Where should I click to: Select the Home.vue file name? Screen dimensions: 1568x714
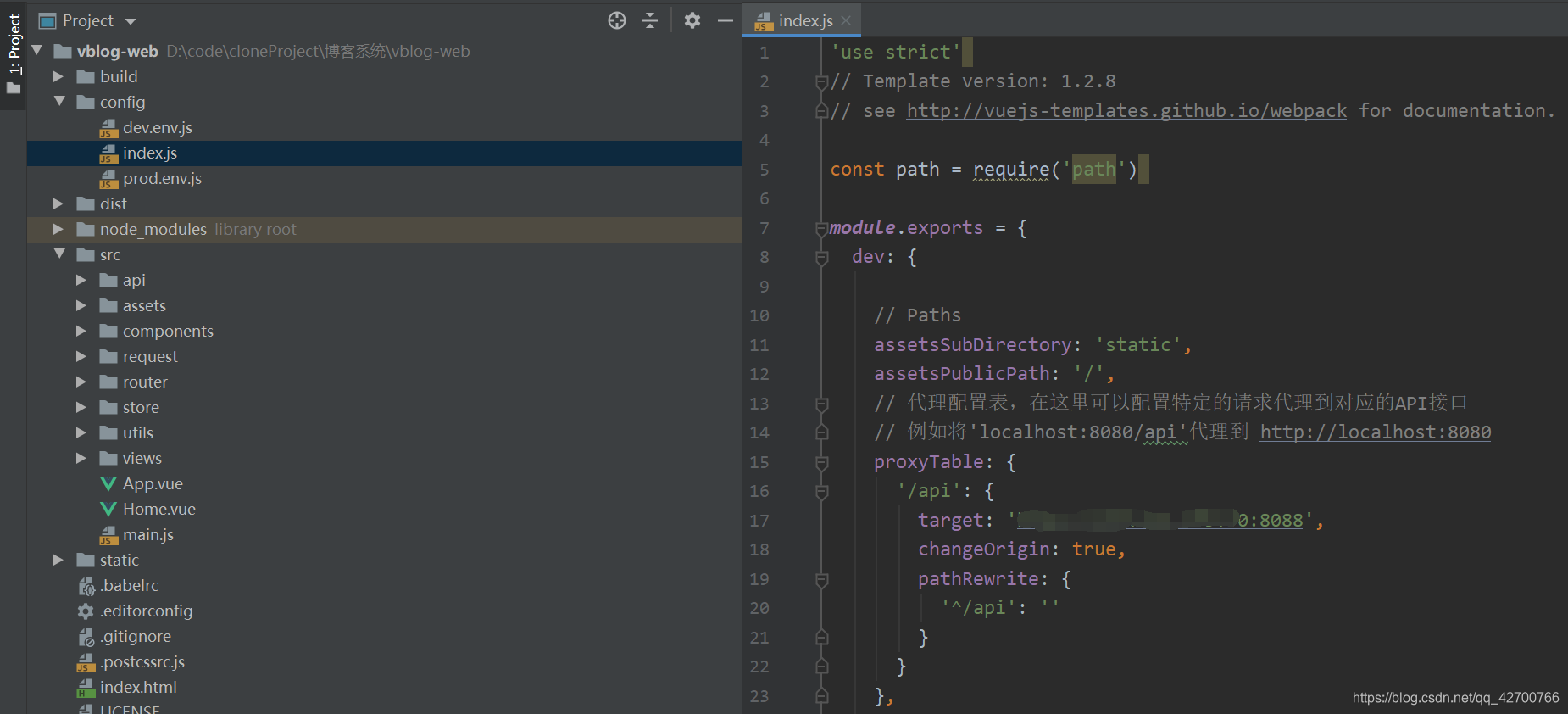coord(159,509)
